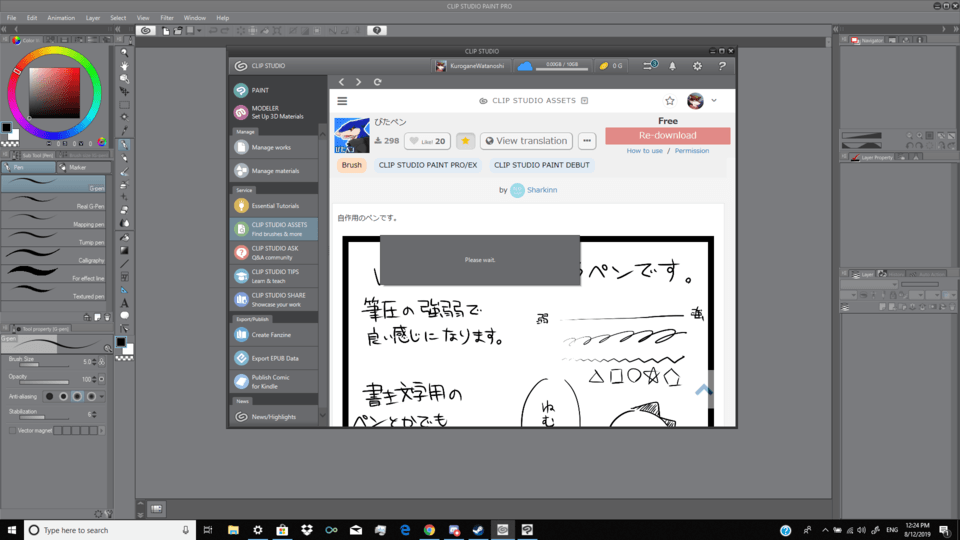Reload the Clip Studio Assets page
The width and height of the screenshot is (960, 540).
point(378,82)
